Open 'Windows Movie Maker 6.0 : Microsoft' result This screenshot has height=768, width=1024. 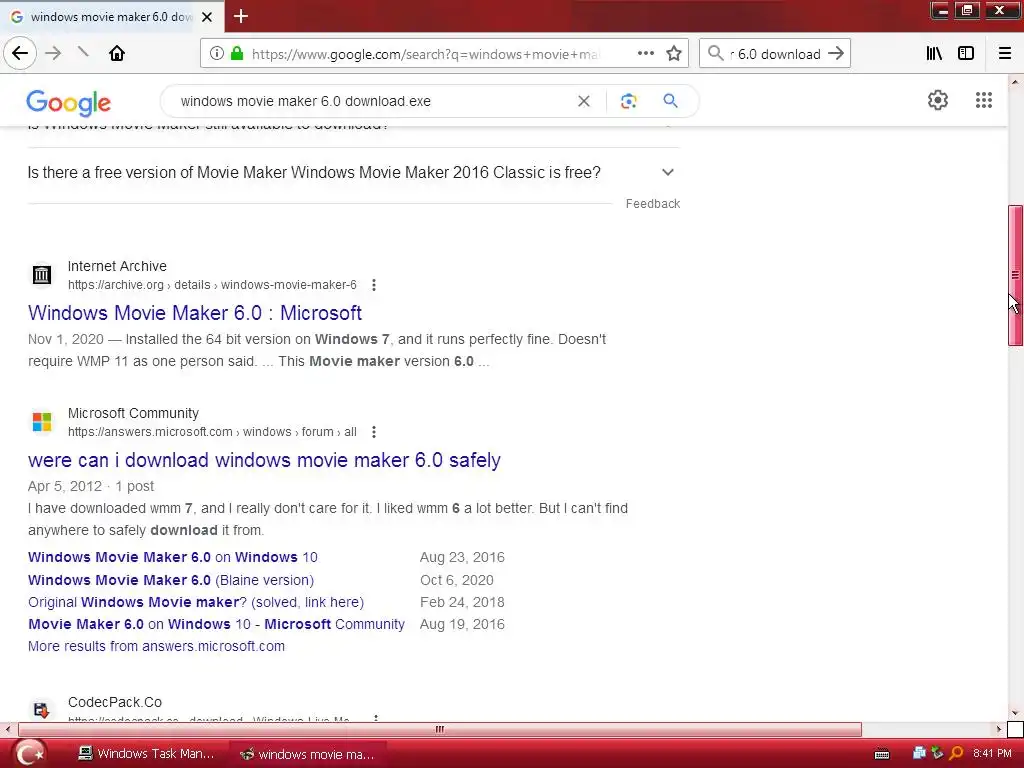[x=195, y=313]
